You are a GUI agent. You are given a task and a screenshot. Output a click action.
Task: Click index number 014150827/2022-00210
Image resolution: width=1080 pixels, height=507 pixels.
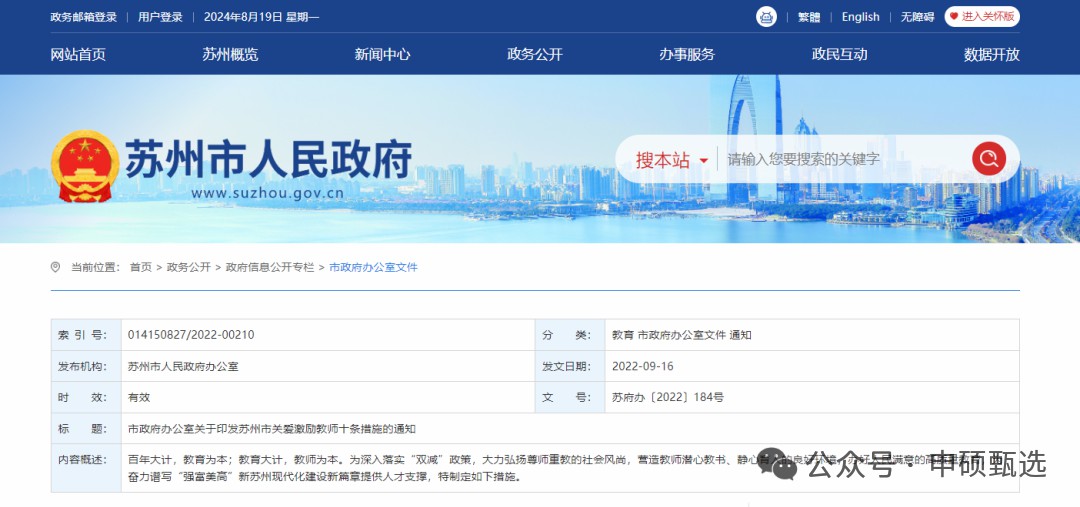(191, 335)
